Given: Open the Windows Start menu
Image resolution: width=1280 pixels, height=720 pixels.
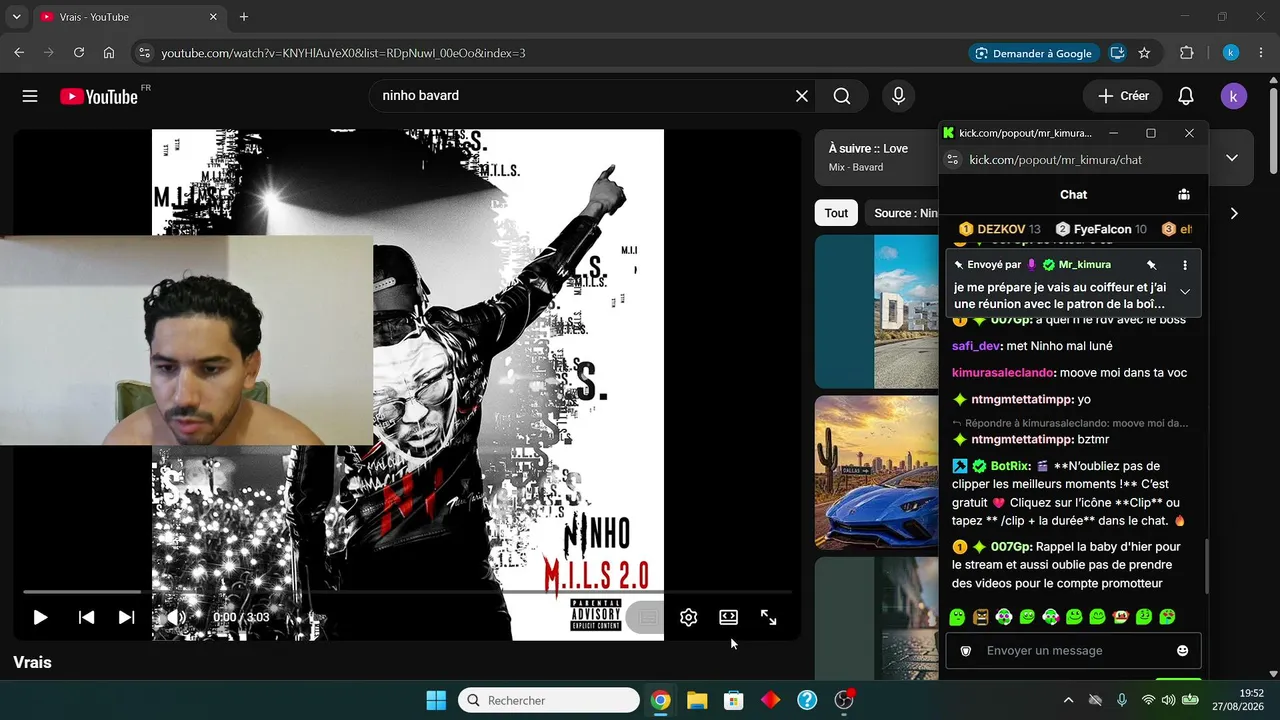Looking at the screenshot, I should pos(437,700).
